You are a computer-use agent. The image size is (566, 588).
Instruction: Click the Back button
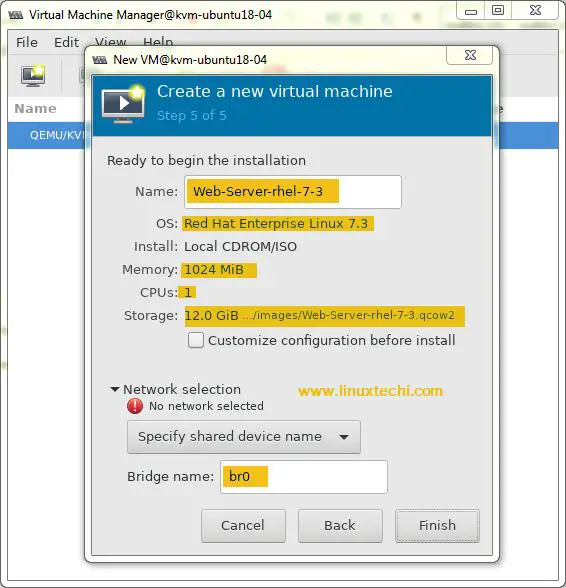pos(340,526)
